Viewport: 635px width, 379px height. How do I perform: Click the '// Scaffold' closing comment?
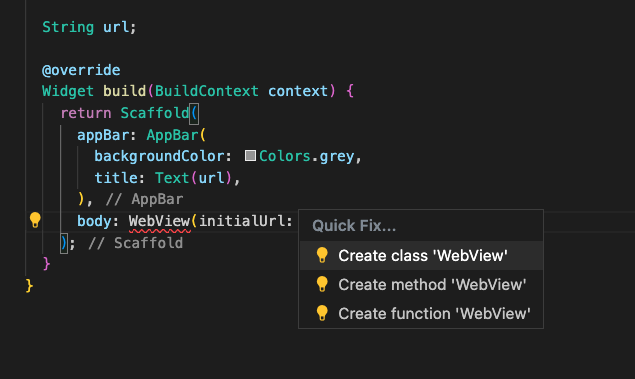(136, 243)
